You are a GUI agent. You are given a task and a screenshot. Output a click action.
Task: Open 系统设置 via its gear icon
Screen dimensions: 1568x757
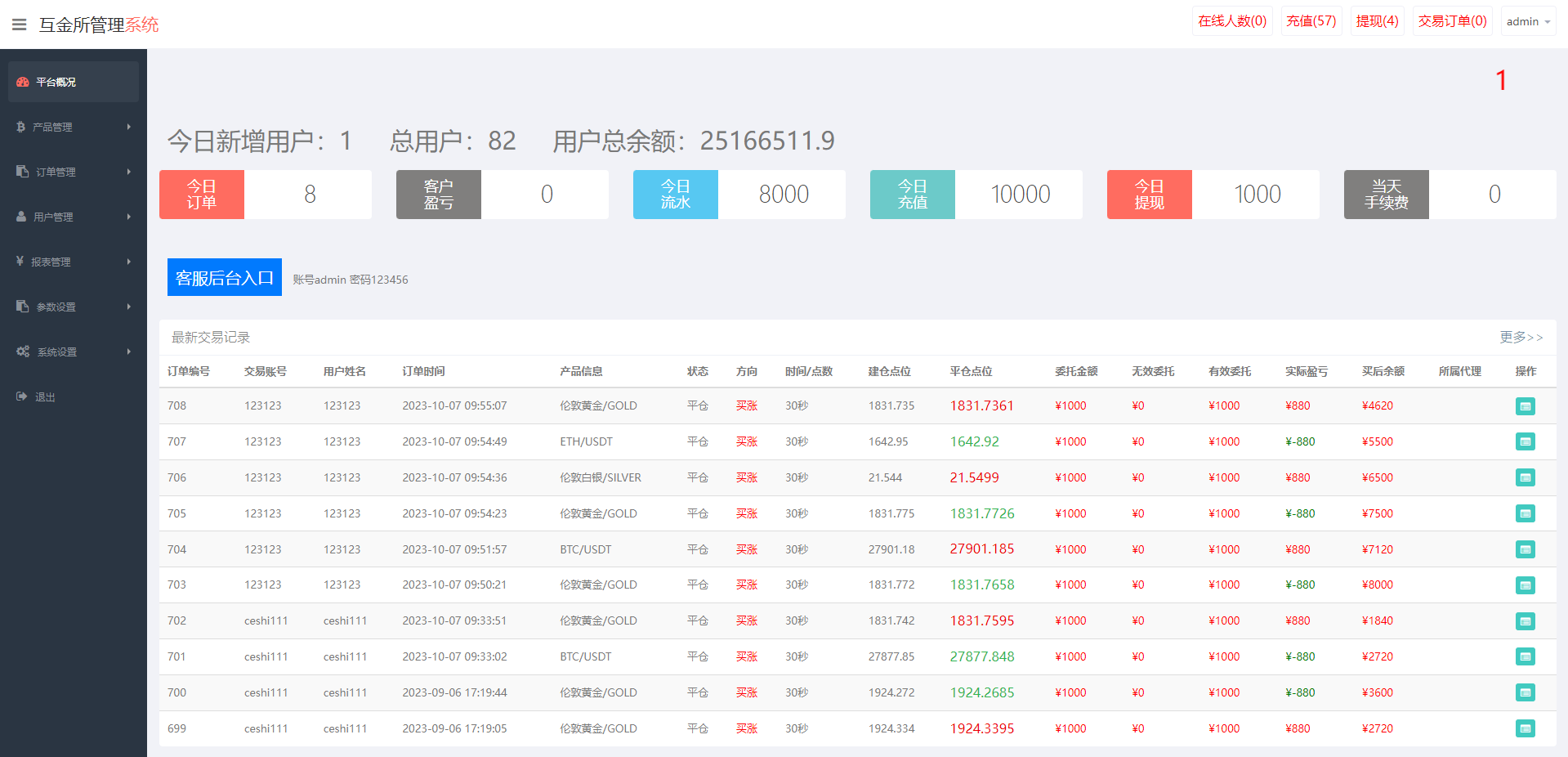point(23,352)
